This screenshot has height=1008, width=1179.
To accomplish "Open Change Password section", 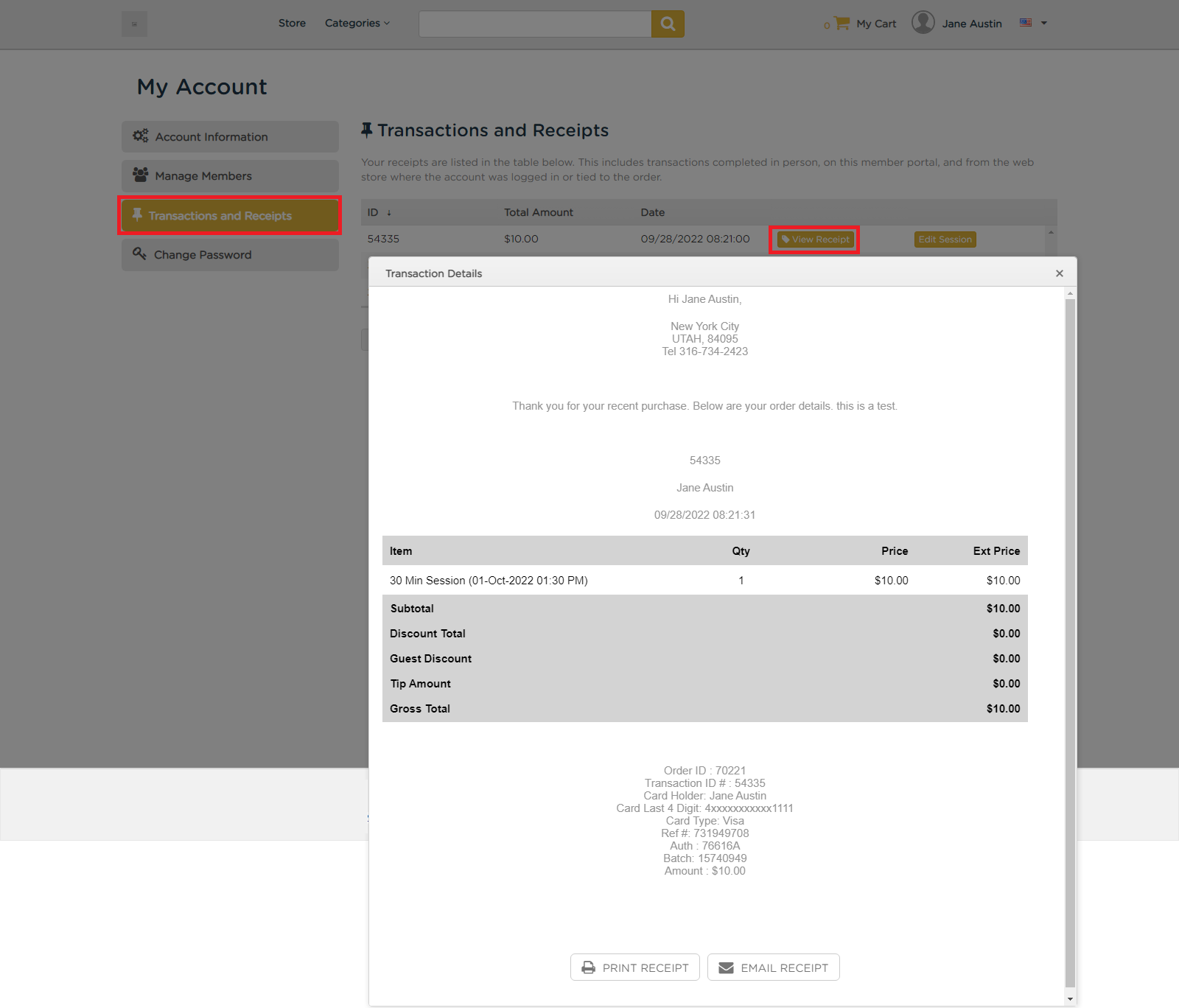I will pyautogui.click(x=230, y=254).
